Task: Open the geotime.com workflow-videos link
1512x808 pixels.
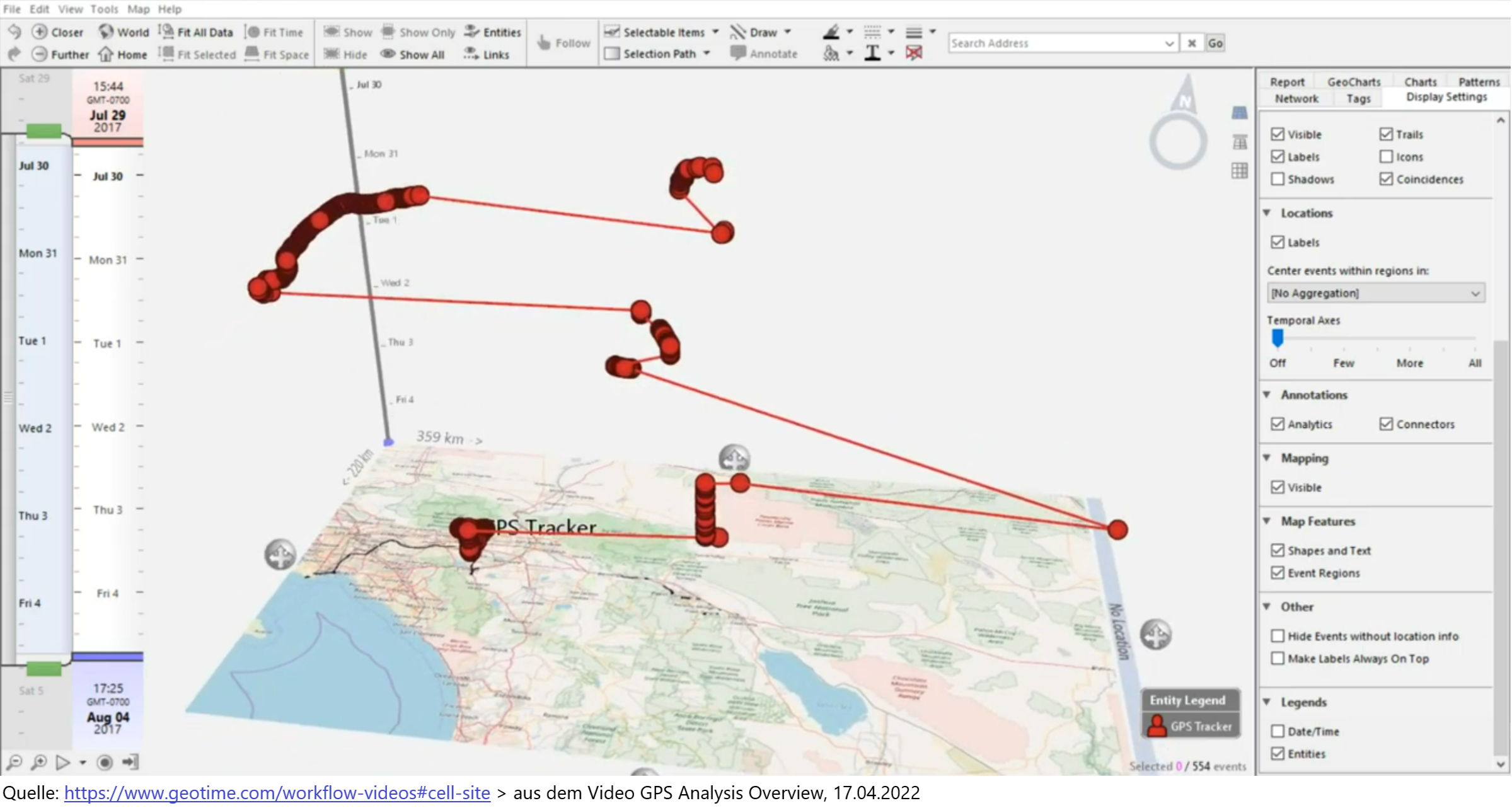Action: pyautogui.click(x=277, y=792)
